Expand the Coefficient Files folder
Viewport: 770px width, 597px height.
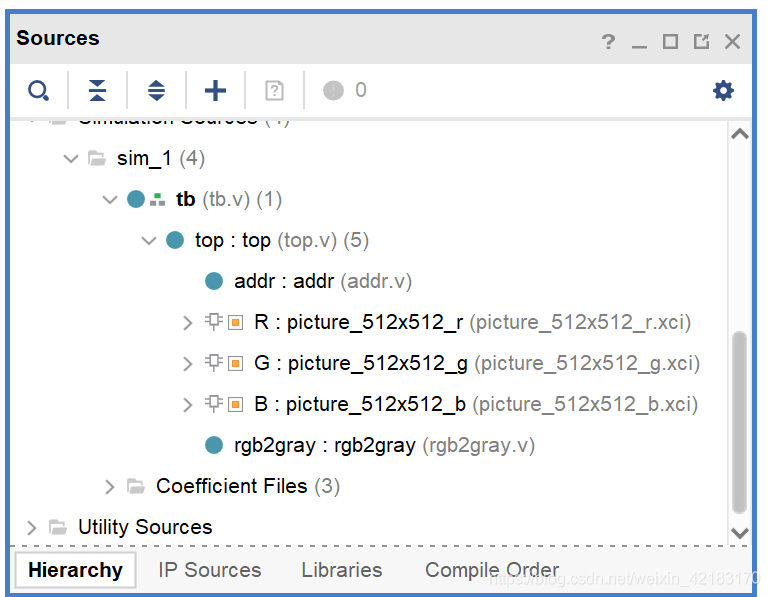[110, 487]
